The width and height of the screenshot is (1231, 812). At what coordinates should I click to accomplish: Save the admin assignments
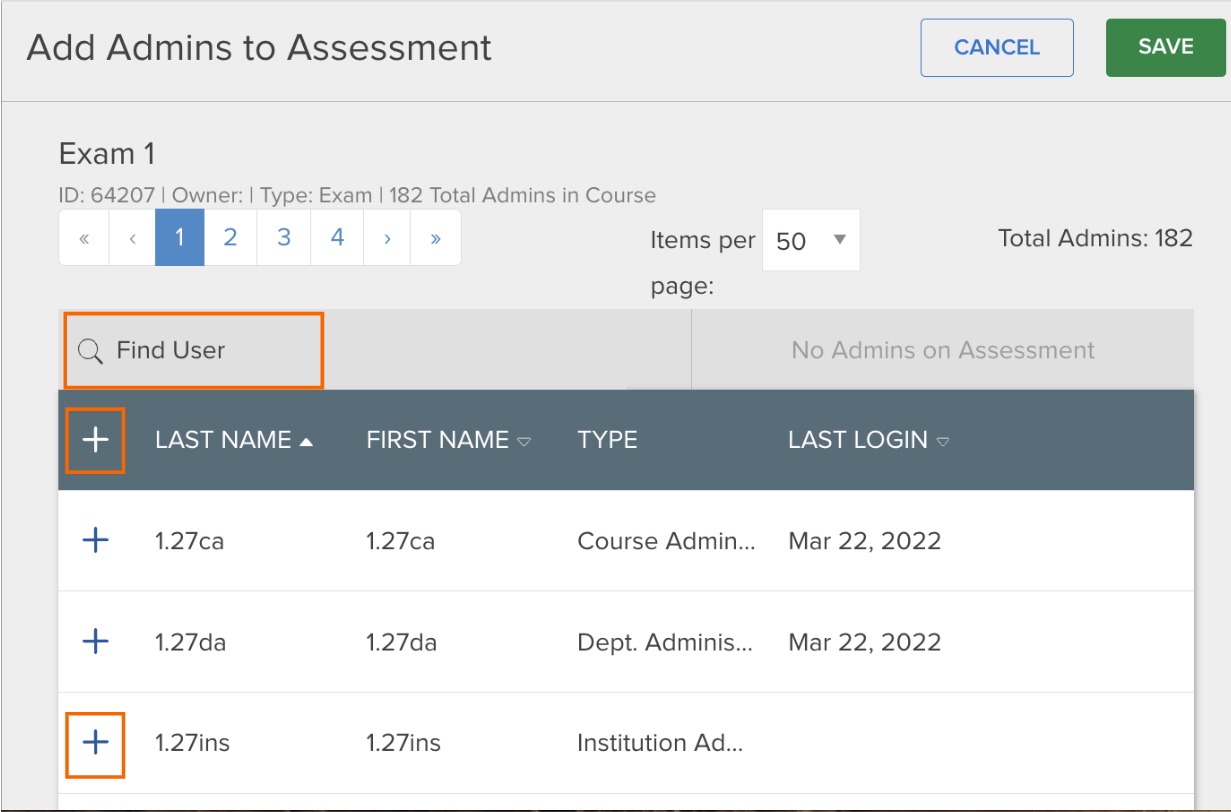(1166, 48)
